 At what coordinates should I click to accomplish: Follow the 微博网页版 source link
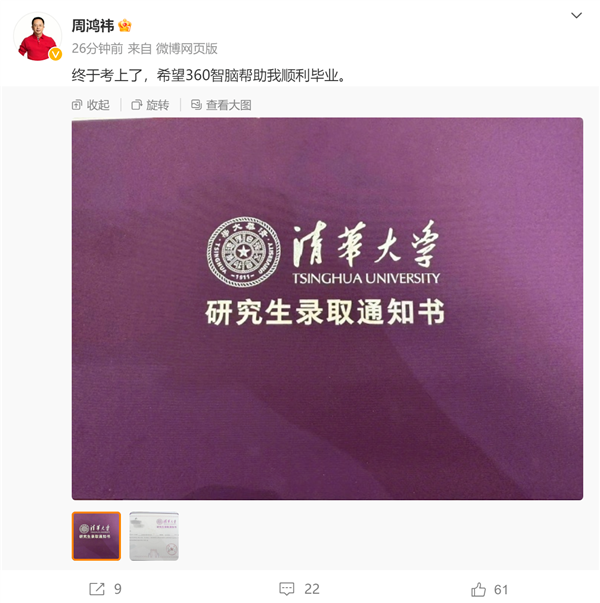click(187, 48)
